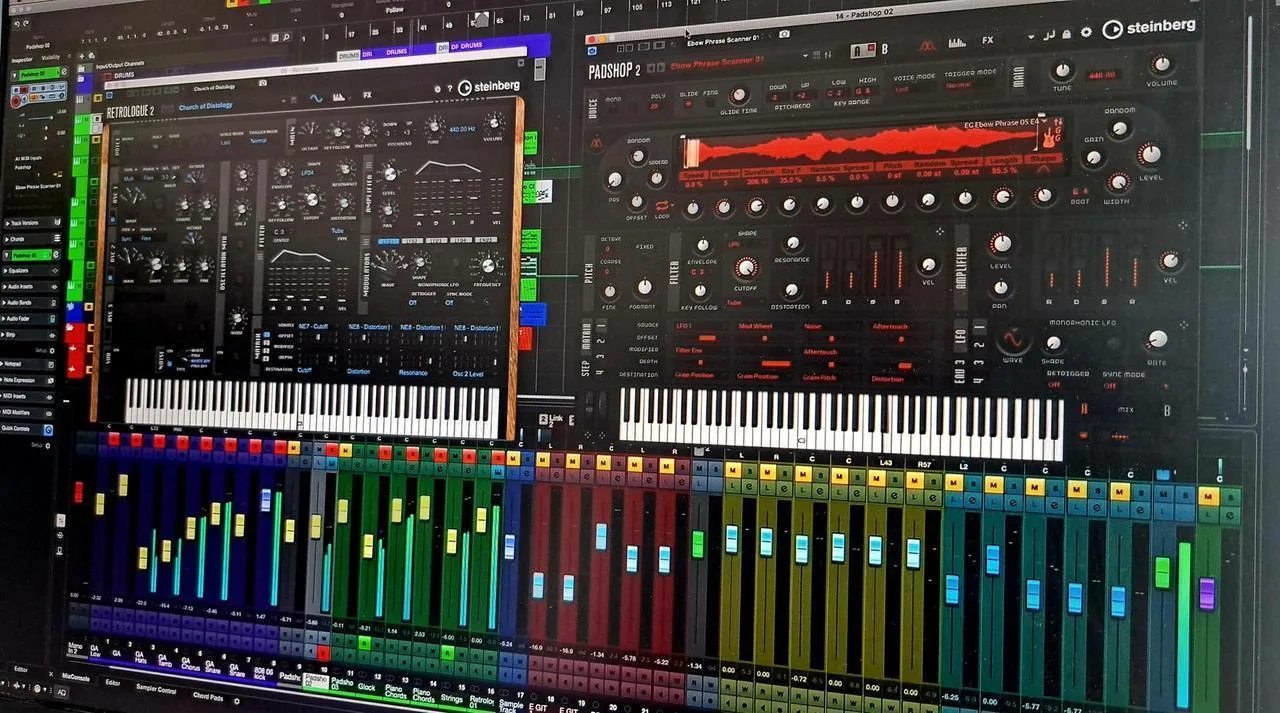Click the Padshop Tune knob
Screen dimensions: 1280x713
coord(1063,71)
